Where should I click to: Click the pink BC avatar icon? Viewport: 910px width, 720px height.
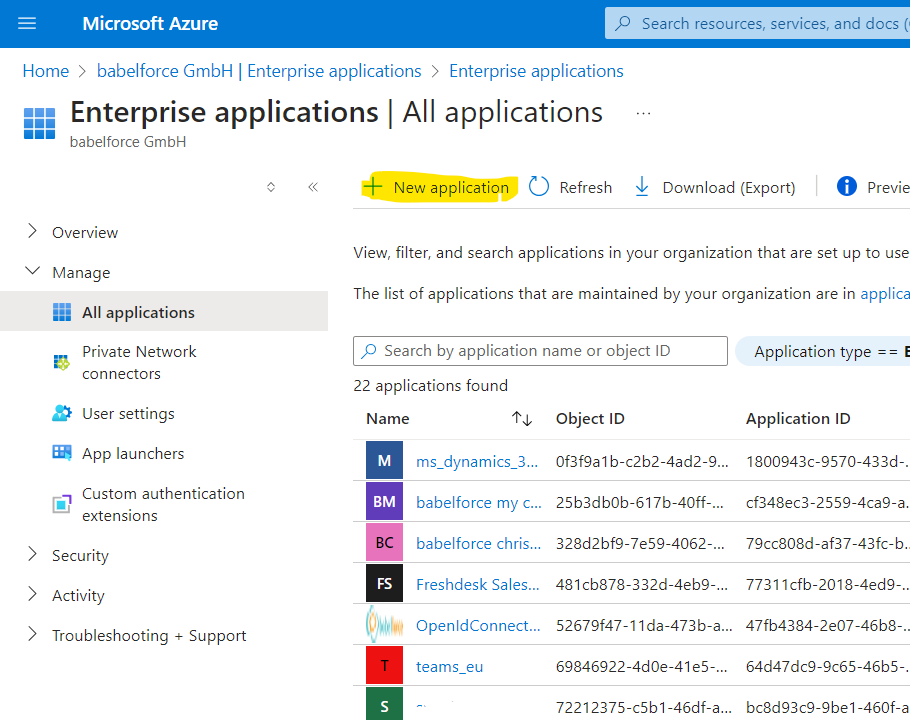click(384, 542)
